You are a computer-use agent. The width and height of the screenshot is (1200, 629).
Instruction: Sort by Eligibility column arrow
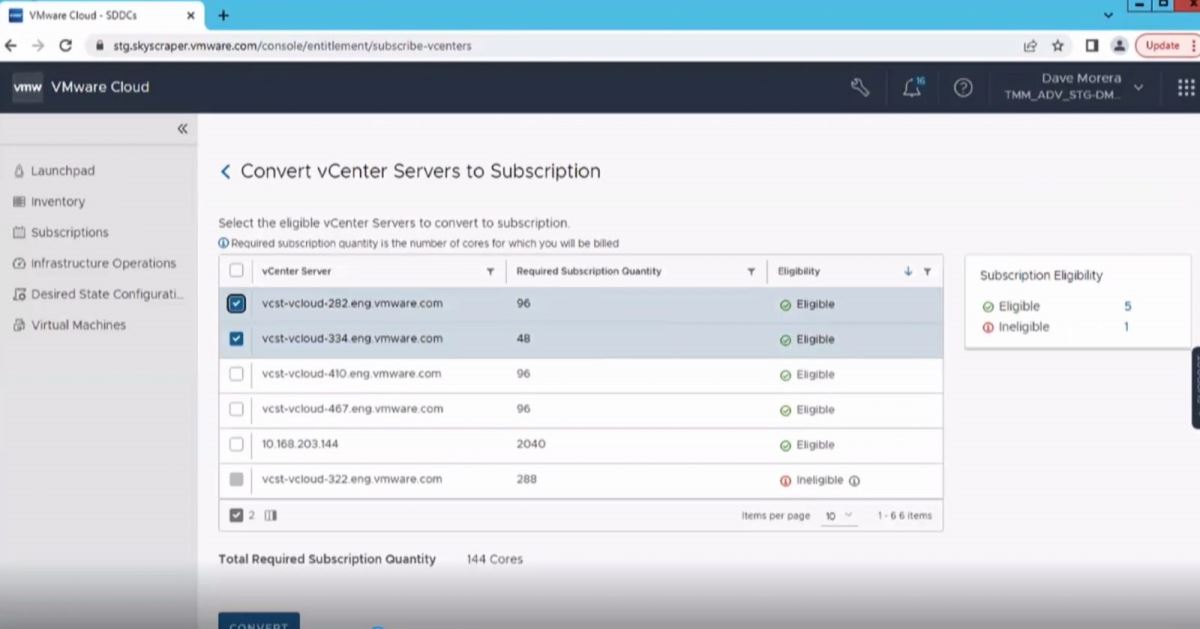coord(908,271)
